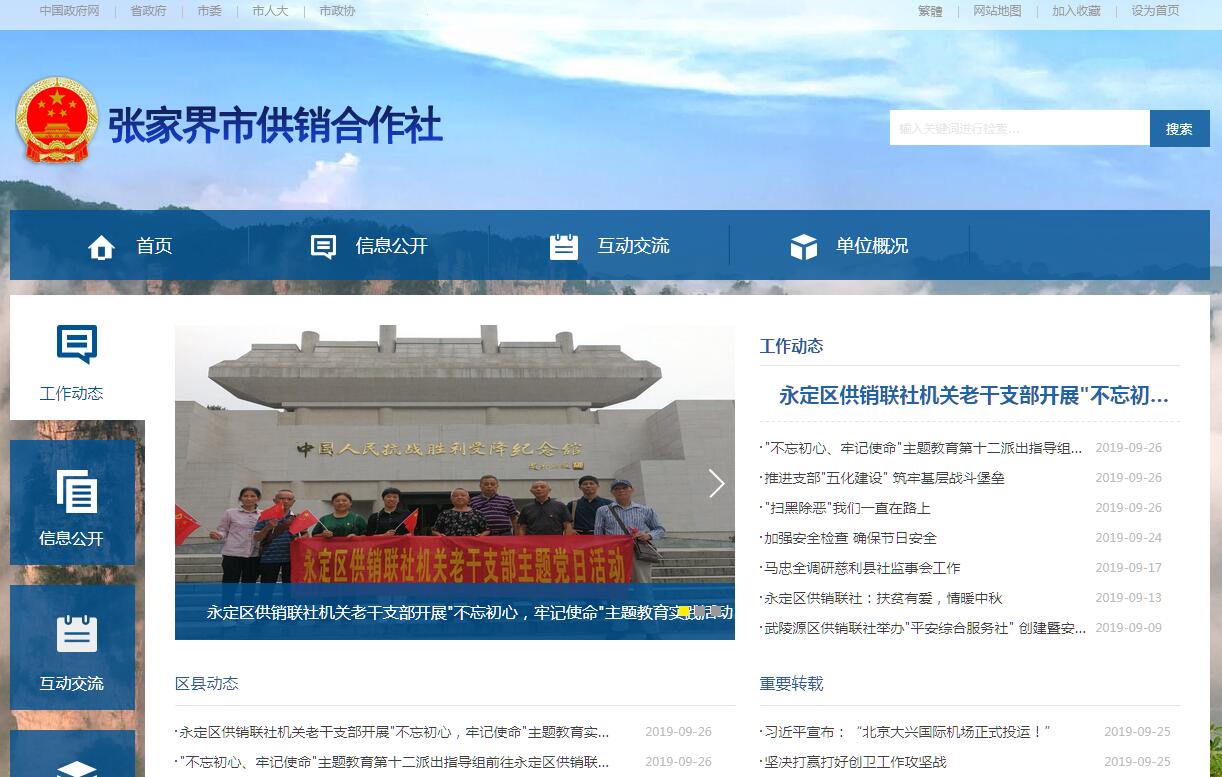Click the keyword search input field
The width and height of the screenshot is (1222, 777).
pyautogui.click(x=1020, y=128)
